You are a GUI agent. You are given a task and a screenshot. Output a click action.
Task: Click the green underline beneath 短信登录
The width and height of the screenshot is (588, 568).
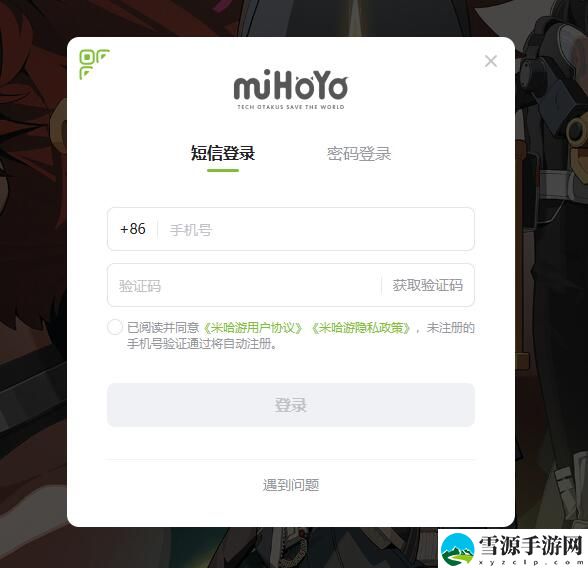223,171
